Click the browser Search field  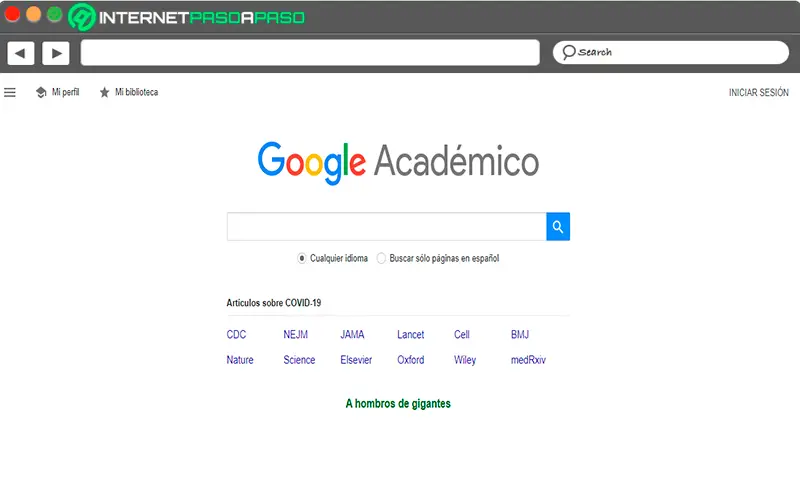pos(671,52)
